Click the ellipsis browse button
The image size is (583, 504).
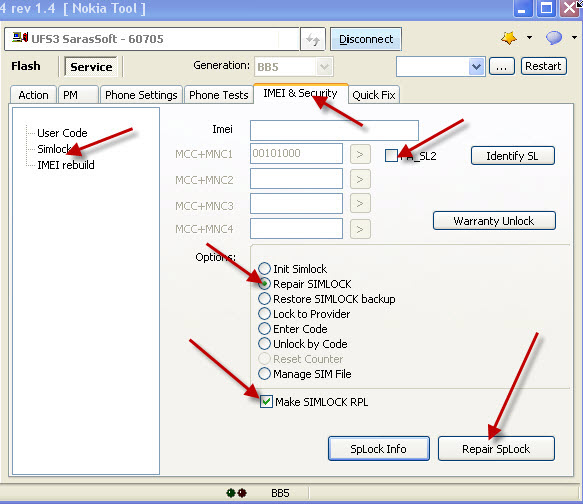click(x=502, y=67)
